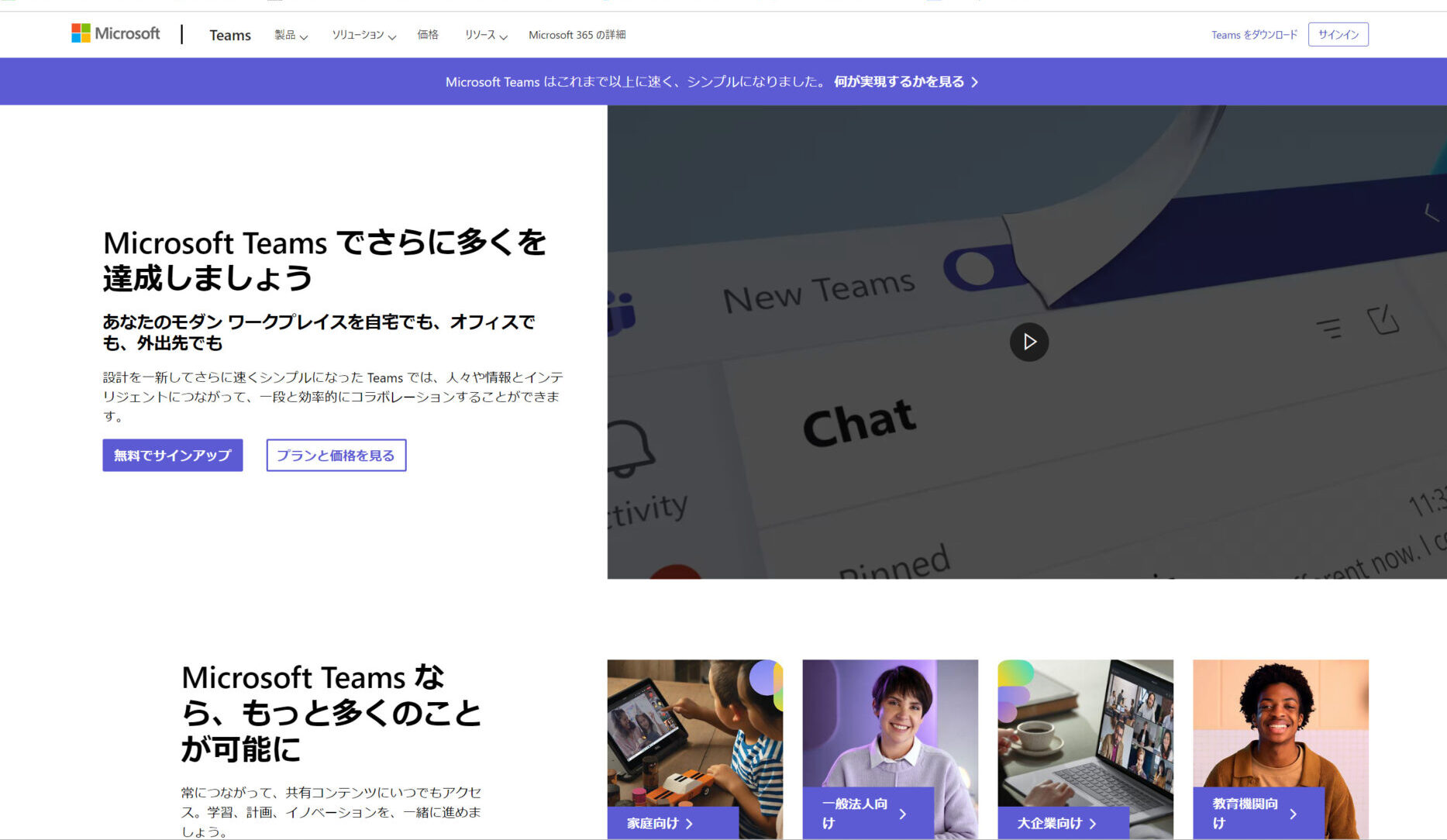Open Teams をダウンロード link
Viewport: 1447px width, 840px height.
coord(1253,34)
